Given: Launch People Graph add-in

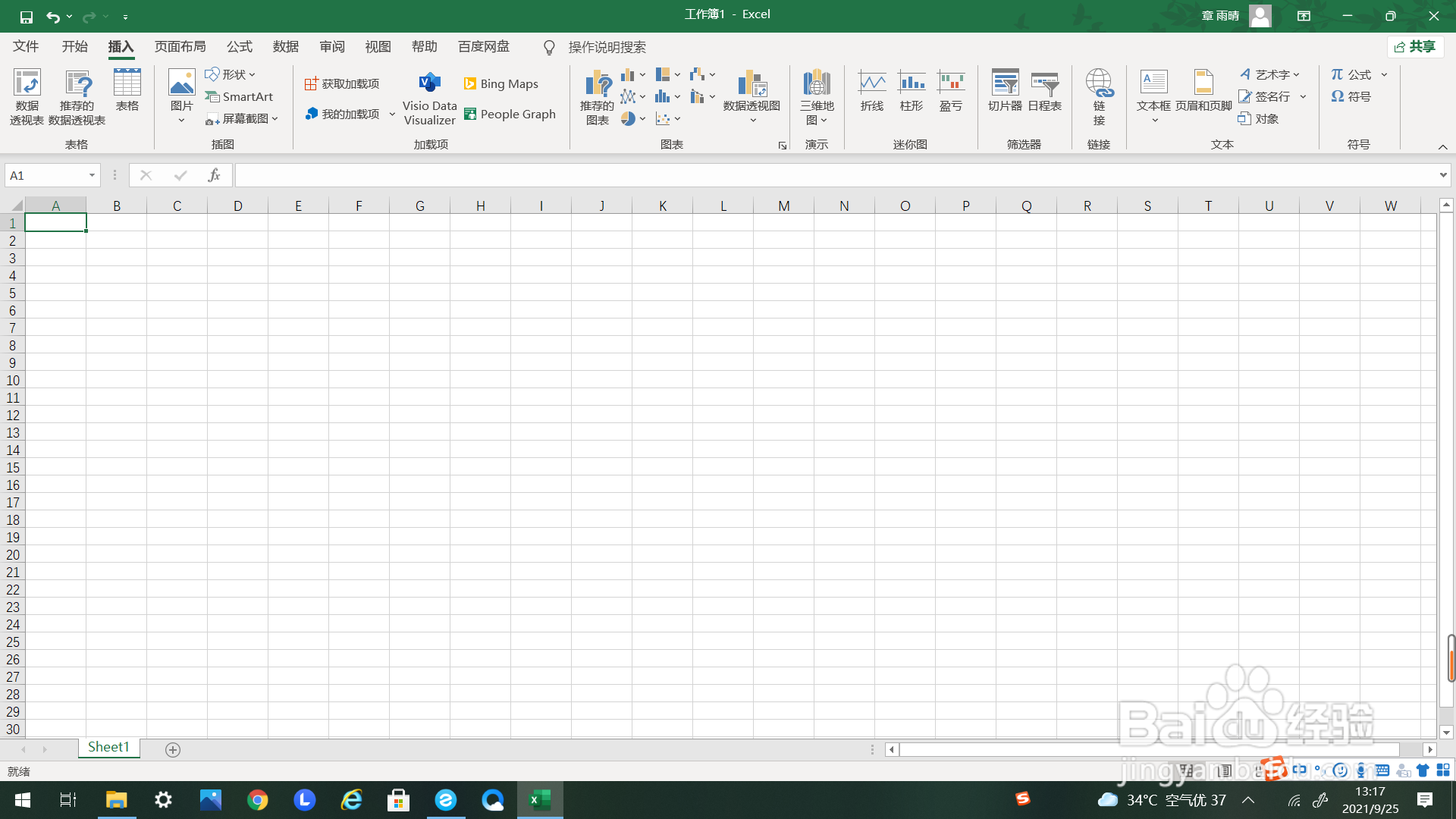Looking at the screenshot, I should 510,114.
